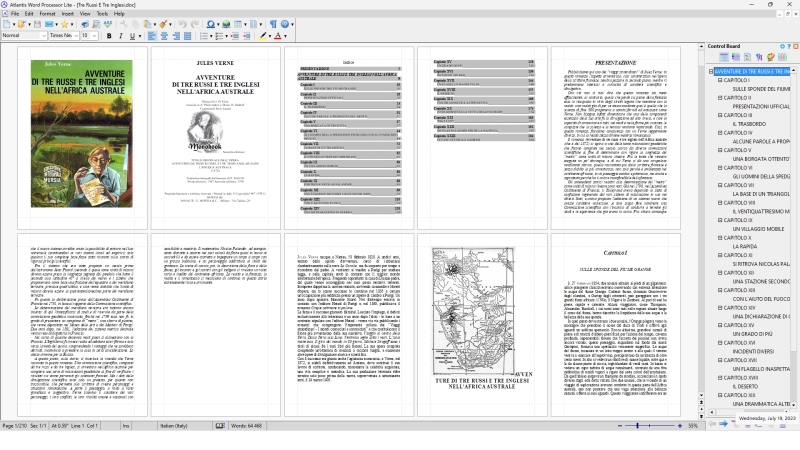
Task: Click the Undo arrow icon
Action: click(x=183, y=24)
